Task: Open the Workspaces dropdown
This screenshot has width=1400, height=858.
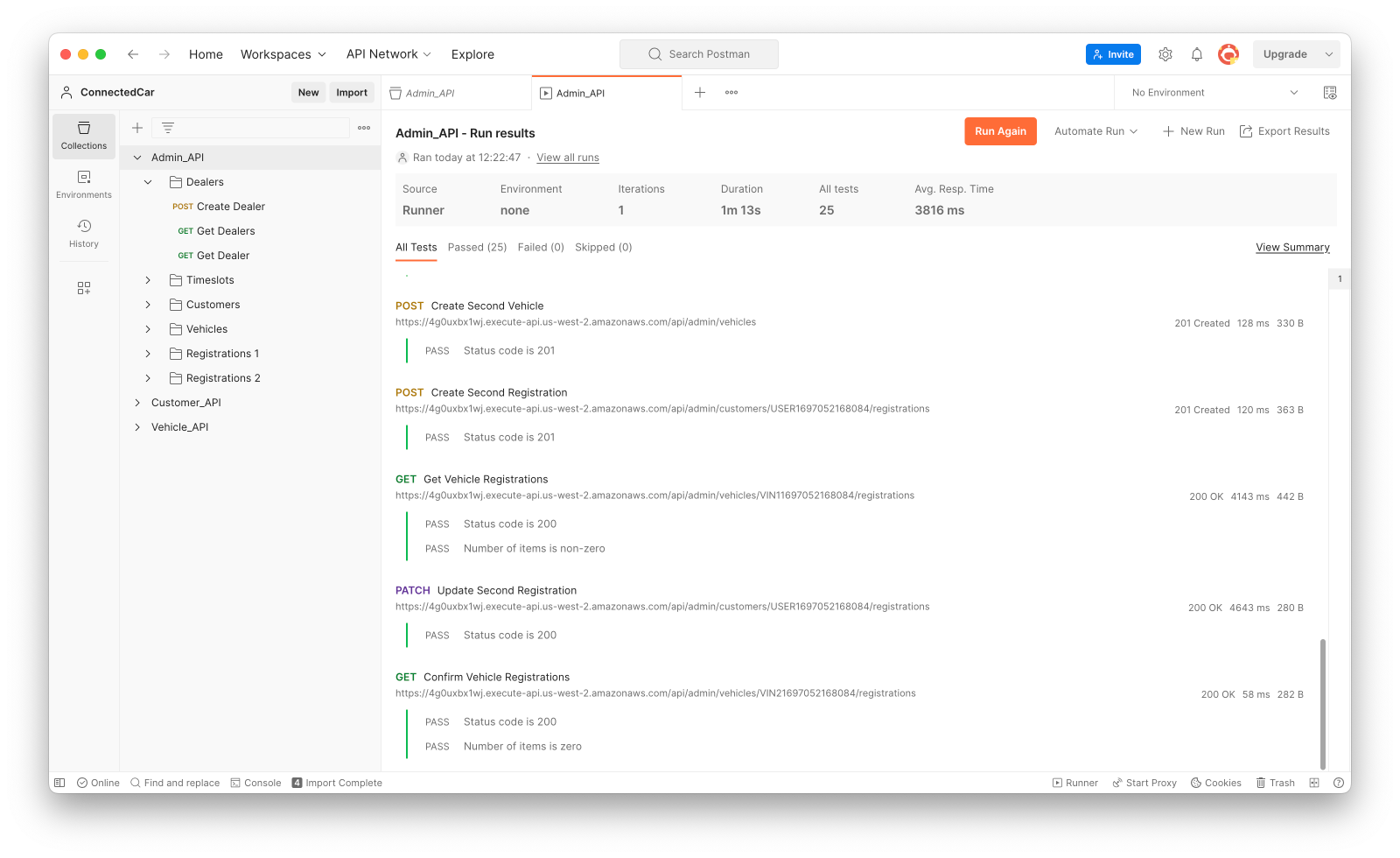Action: pos(283,54)
